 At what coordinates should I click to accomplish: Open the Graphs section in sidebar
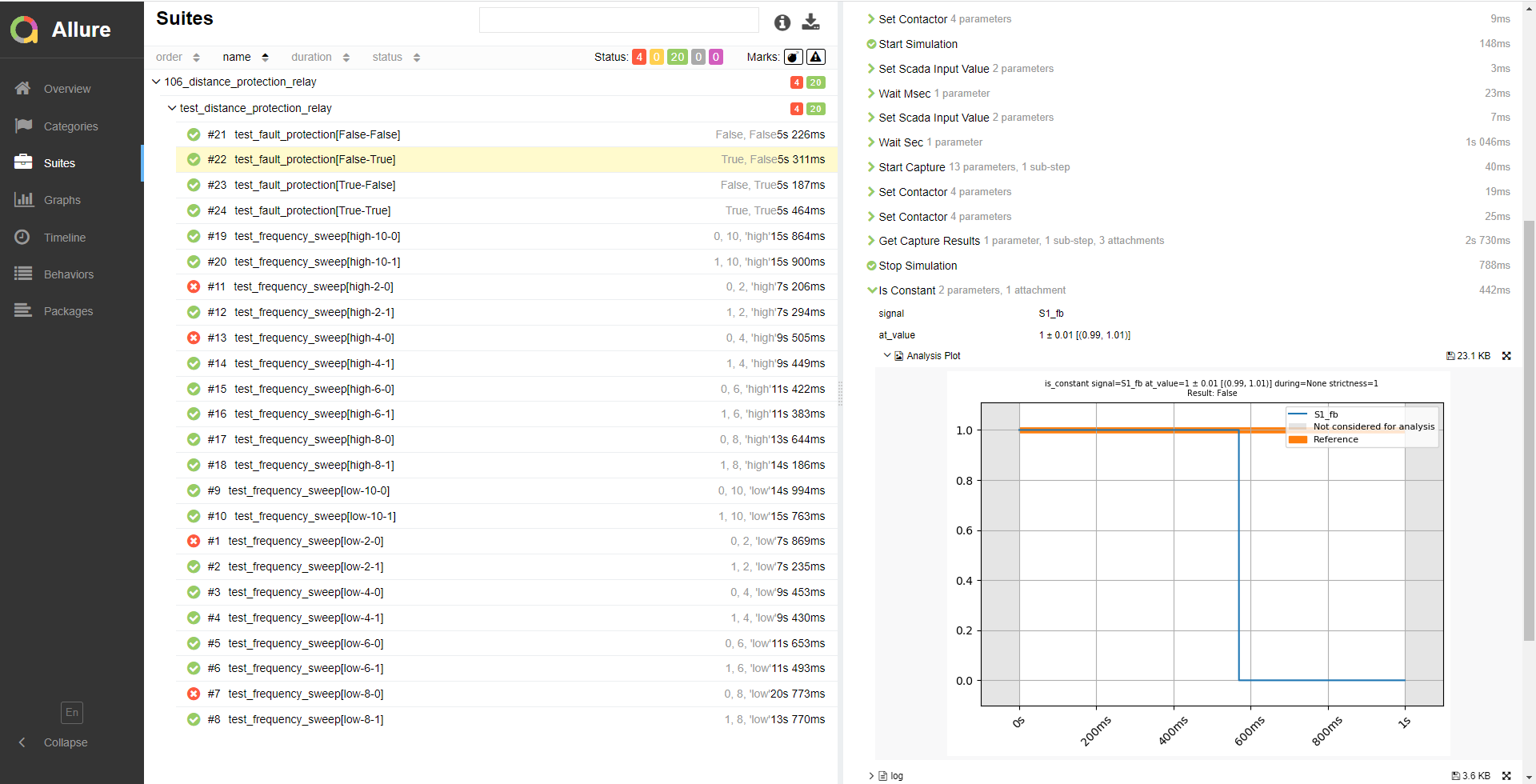coord(62,200)
